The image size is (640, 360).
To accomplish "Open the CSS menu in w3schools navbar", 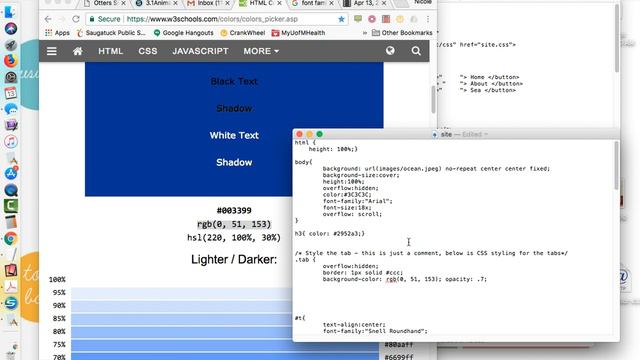I will tap(148, 51).
